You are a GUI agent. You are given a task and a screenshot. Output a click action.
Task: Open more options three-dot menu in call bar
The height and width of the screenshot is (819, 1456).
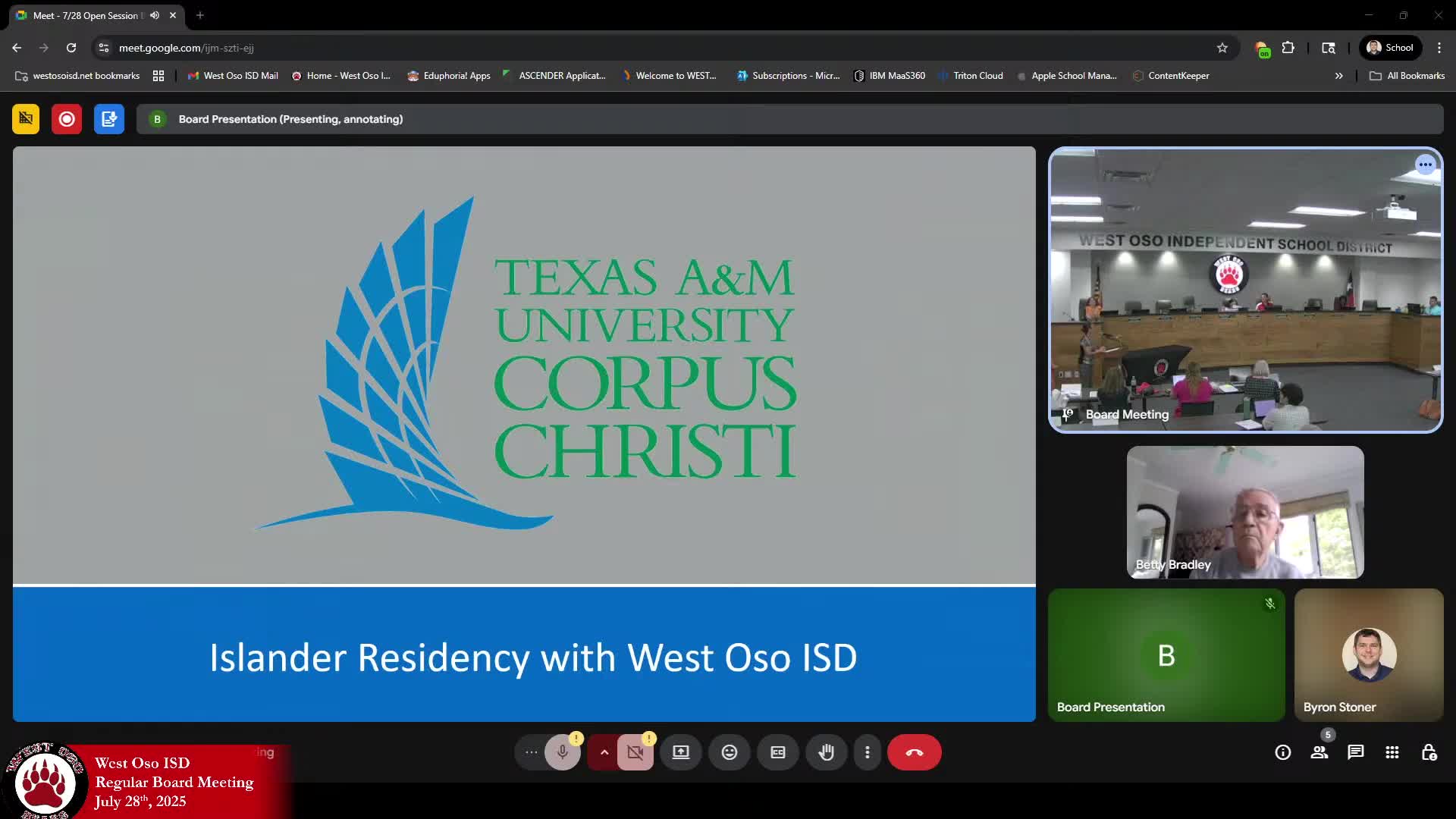868,752
